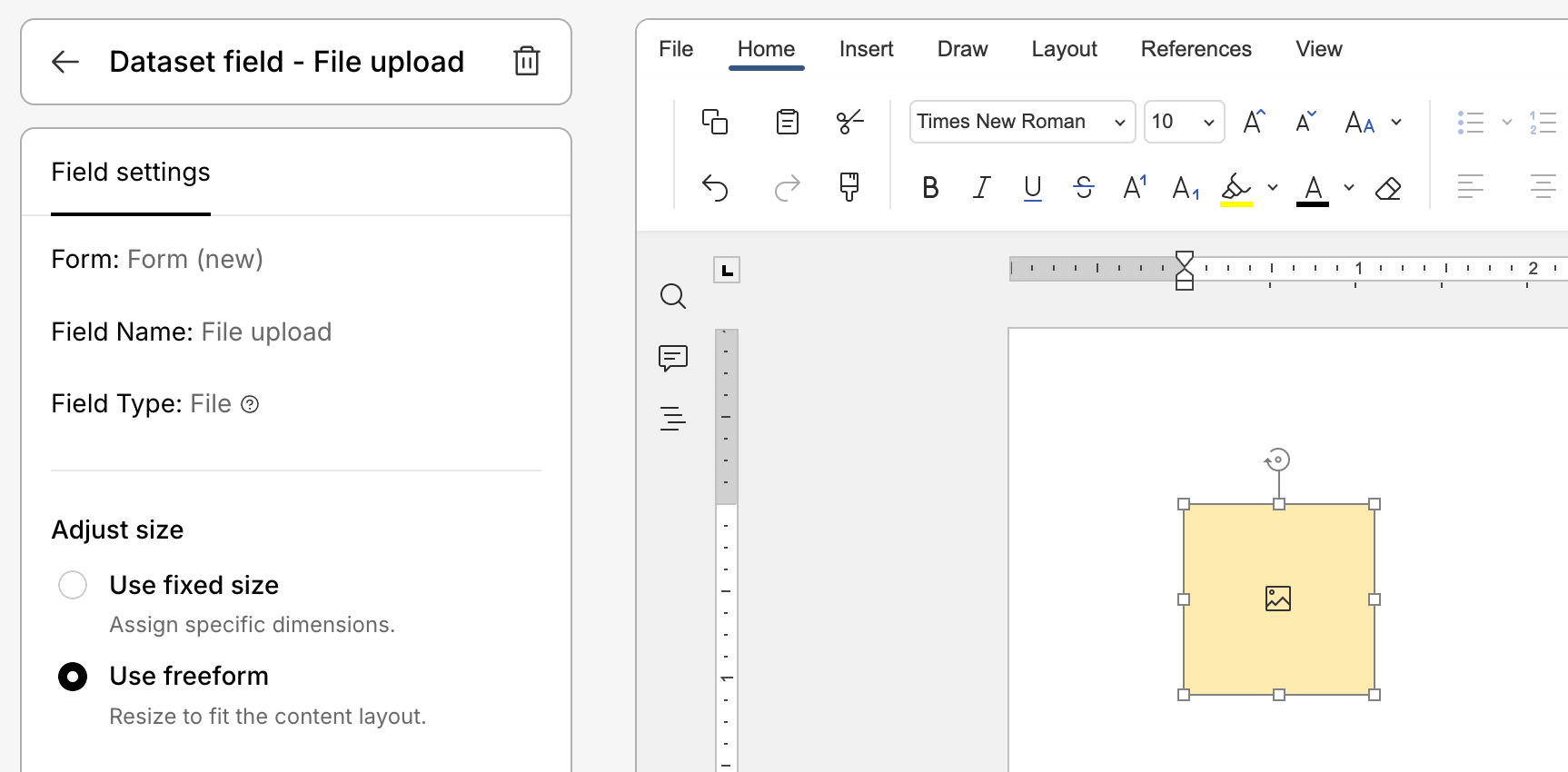
Task: Select the Use freeform radio button
Action: click(x=73, y=677)
